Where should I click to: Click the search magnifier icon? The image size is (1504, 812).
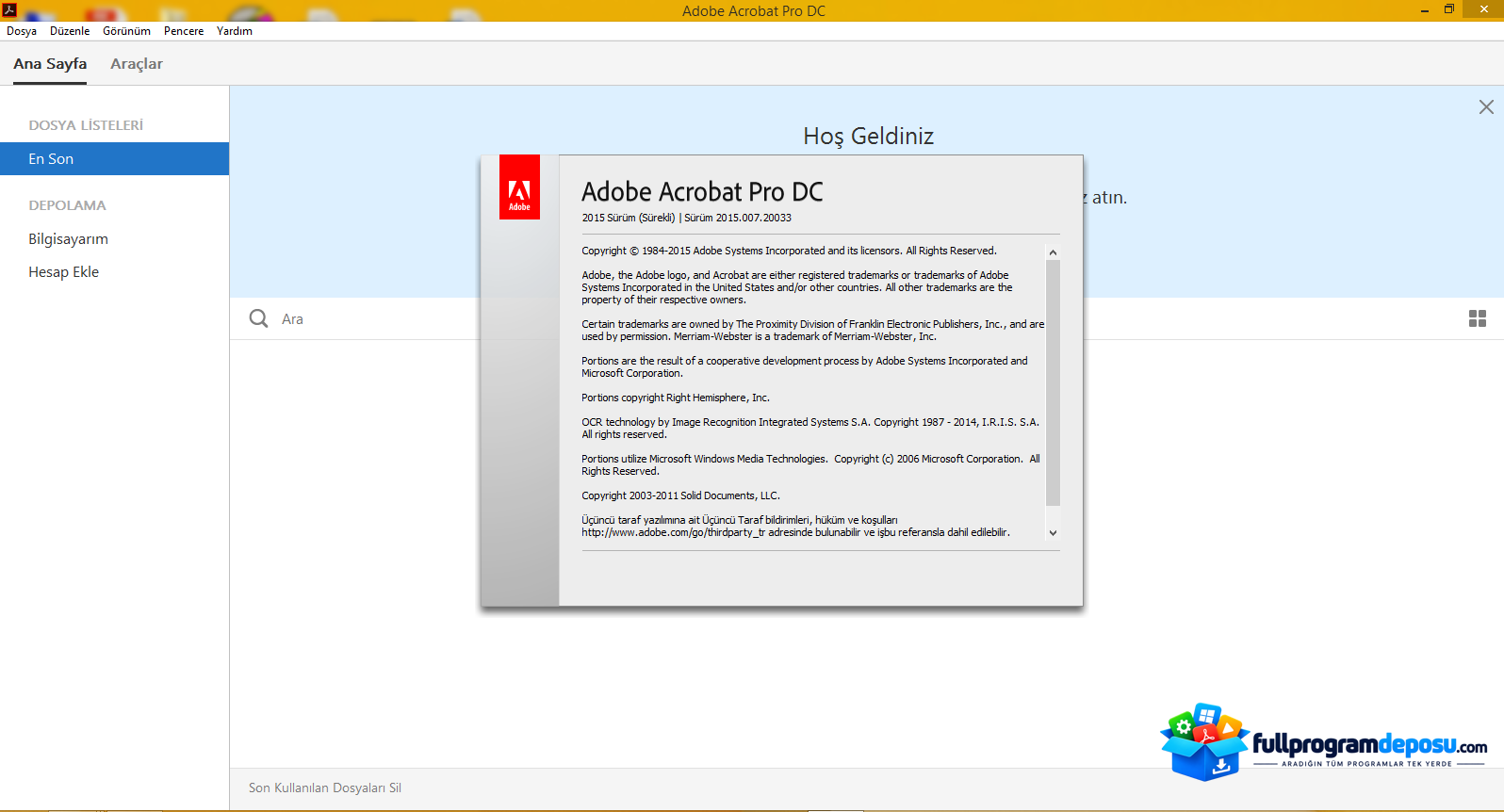258,318
